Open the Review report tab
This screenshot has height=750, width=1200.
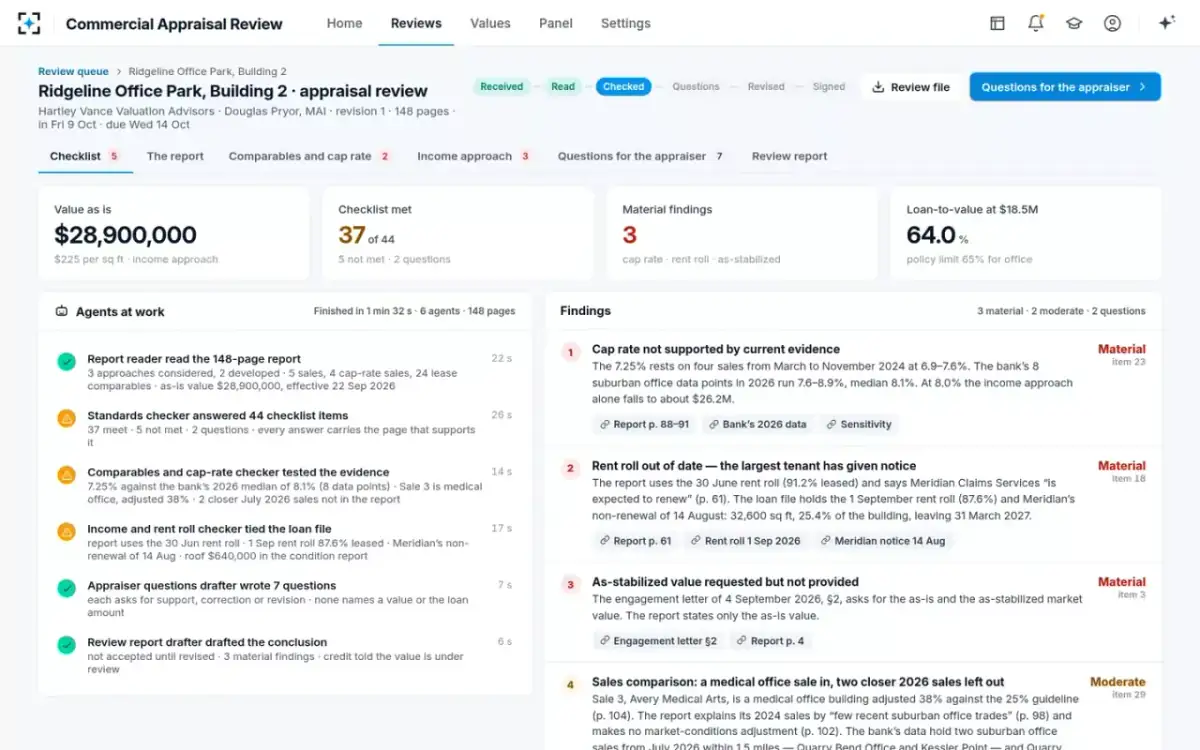(x=789, y=156)
